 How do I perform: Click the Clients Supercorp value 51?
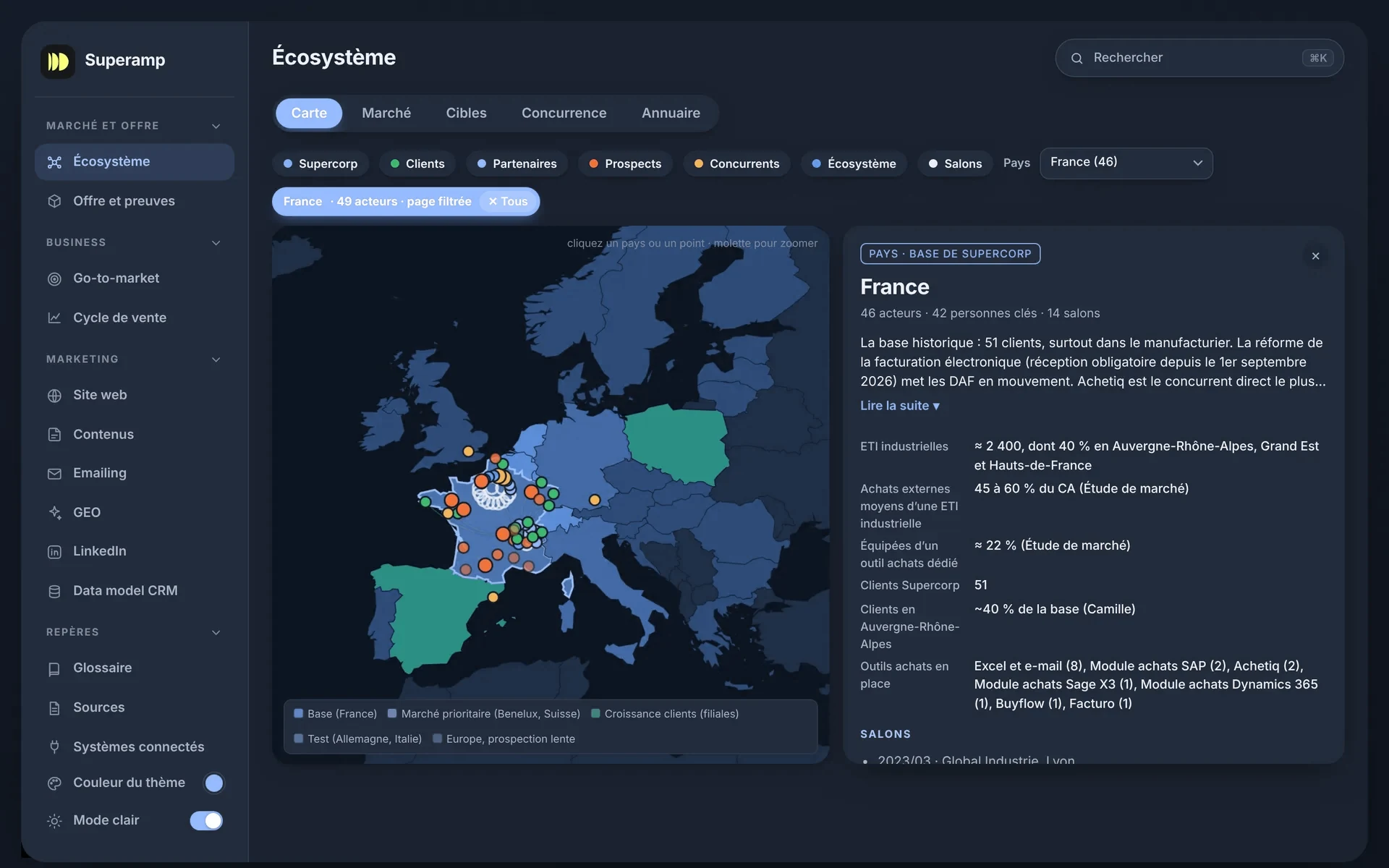(980, 585)
